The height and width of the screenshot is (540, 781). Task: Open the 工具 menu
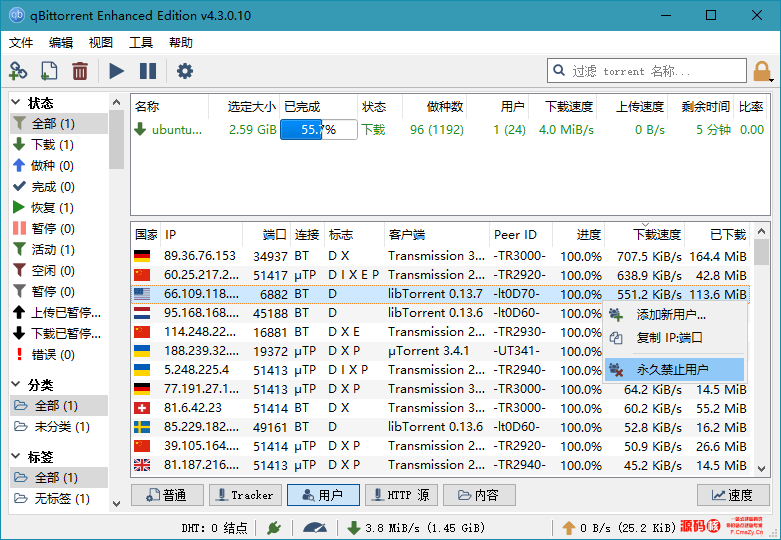click(x=141, y=43)
